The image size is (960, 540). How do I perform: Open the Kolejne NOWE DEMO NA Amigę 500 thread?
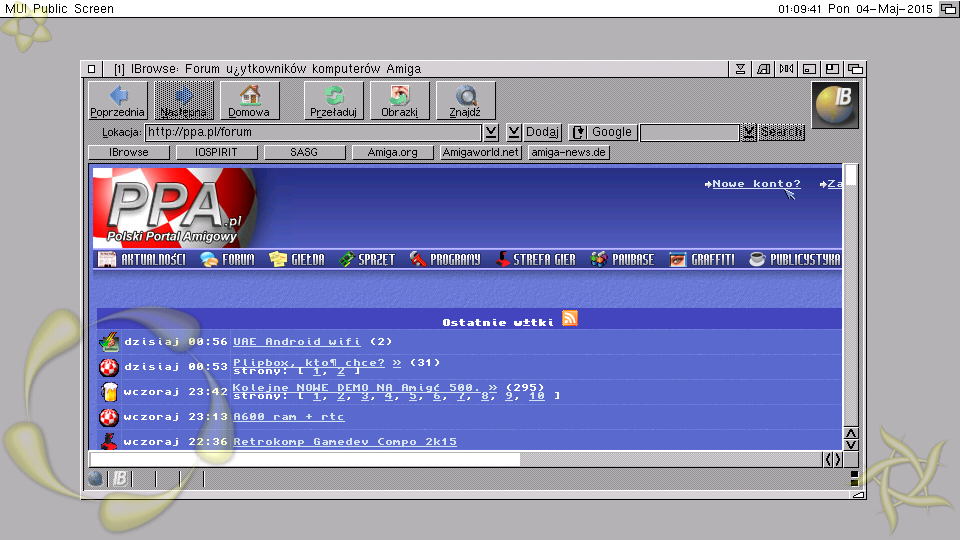tap(354, 387)
